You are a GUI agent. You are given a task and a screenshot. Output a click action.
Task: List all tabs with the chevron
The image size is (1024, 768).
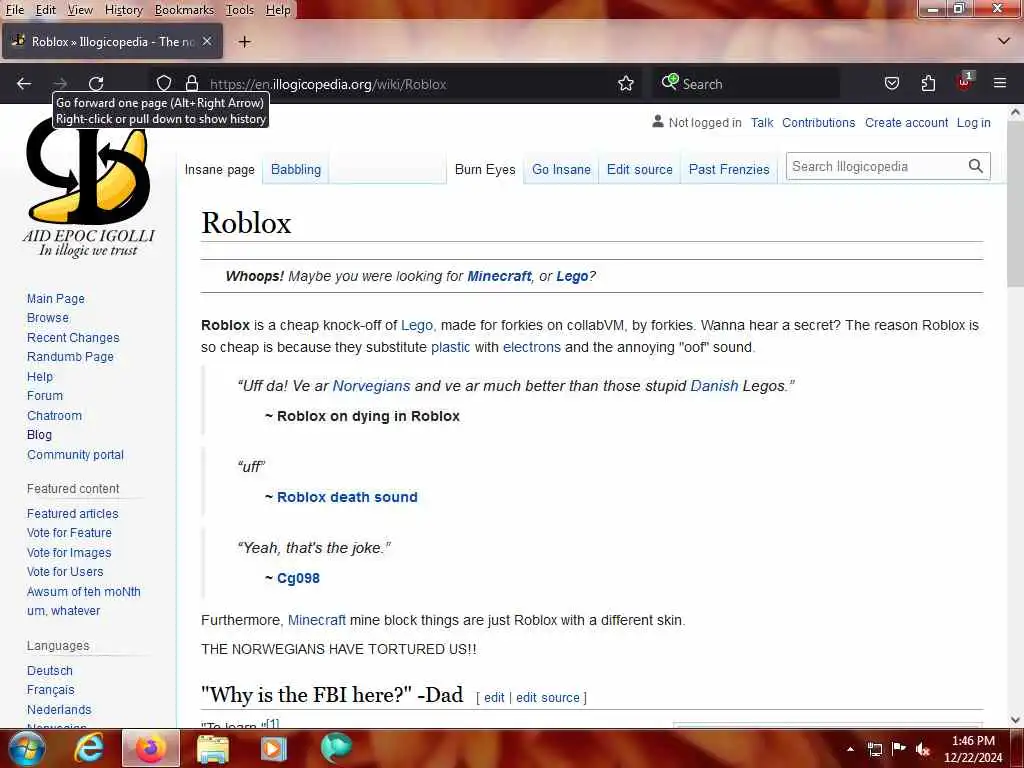point(1004,41)
